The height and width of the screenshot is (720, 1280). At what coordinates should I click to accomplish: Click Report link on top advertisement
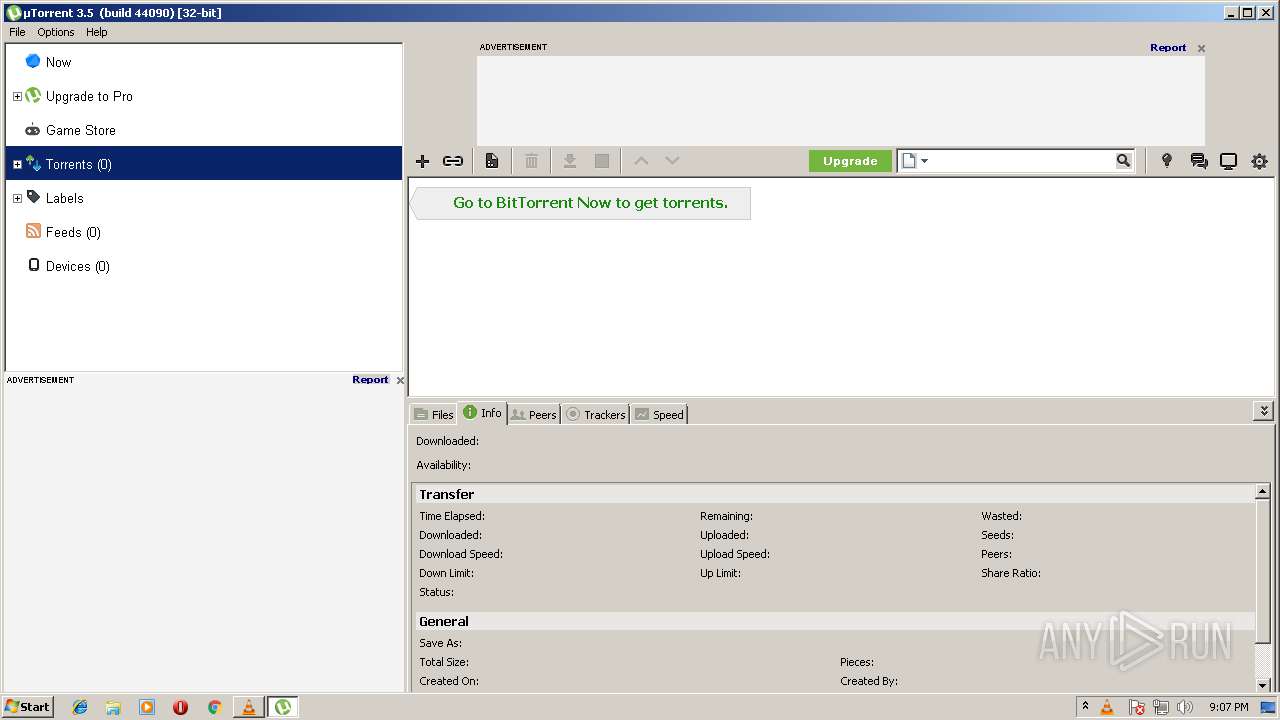1168,47
